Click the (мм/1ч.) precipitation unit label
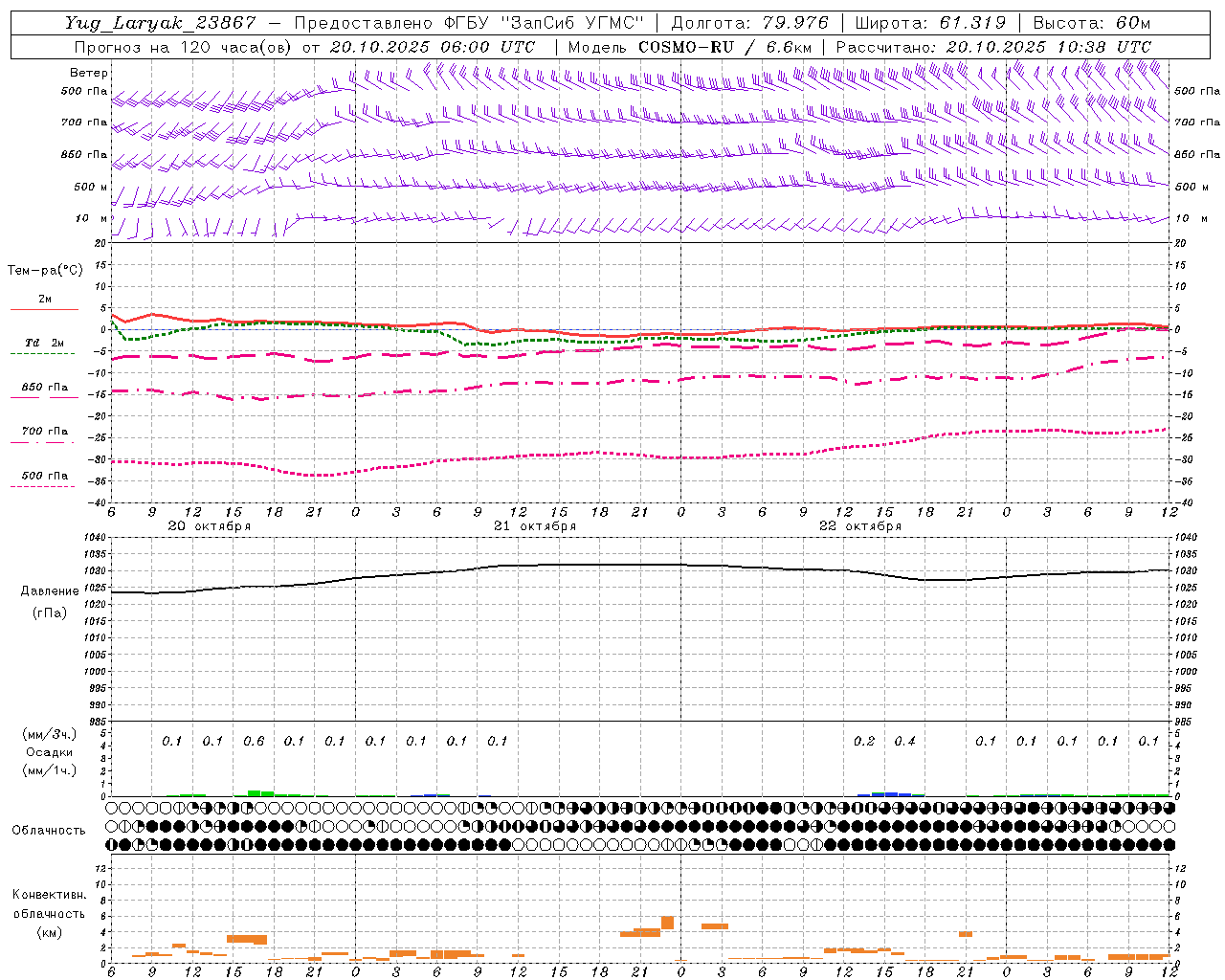 pyautogui.click(x=50, y=770)
